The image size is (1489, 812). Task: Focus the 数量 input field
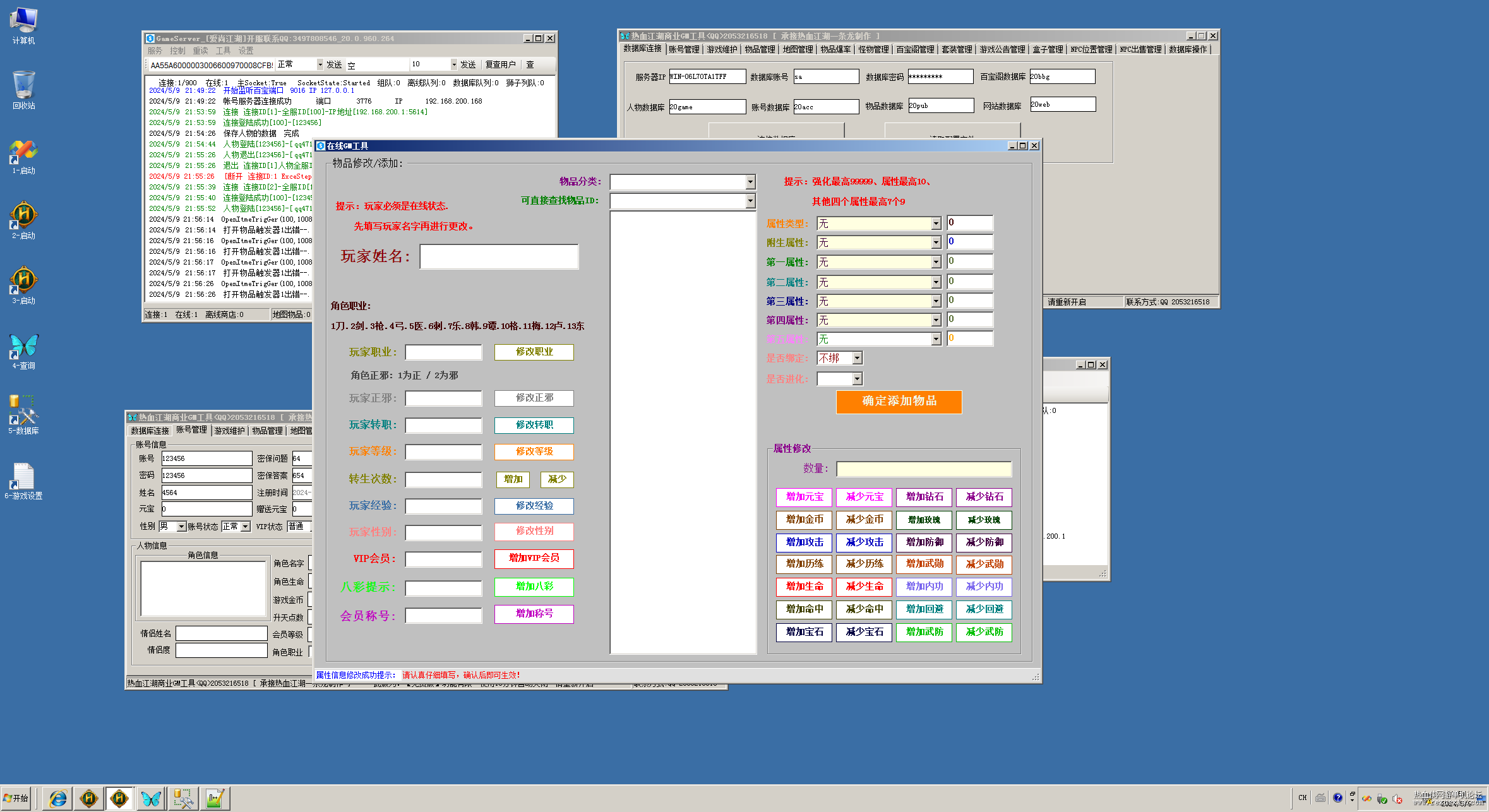pyautogui.click(x=924, y=469)
